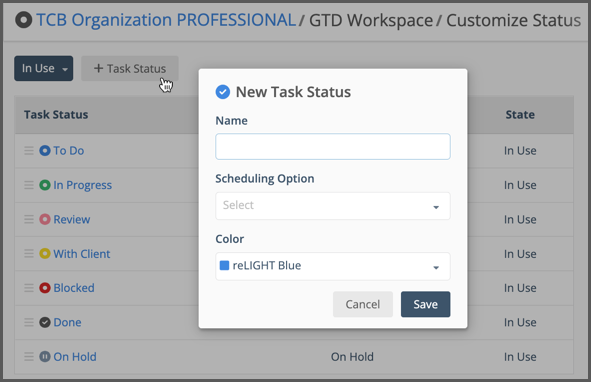The height and width of the screenshot is (382, 591).
Task: Save the new task status
Action: pyautogui.click(x=426, y=304)
